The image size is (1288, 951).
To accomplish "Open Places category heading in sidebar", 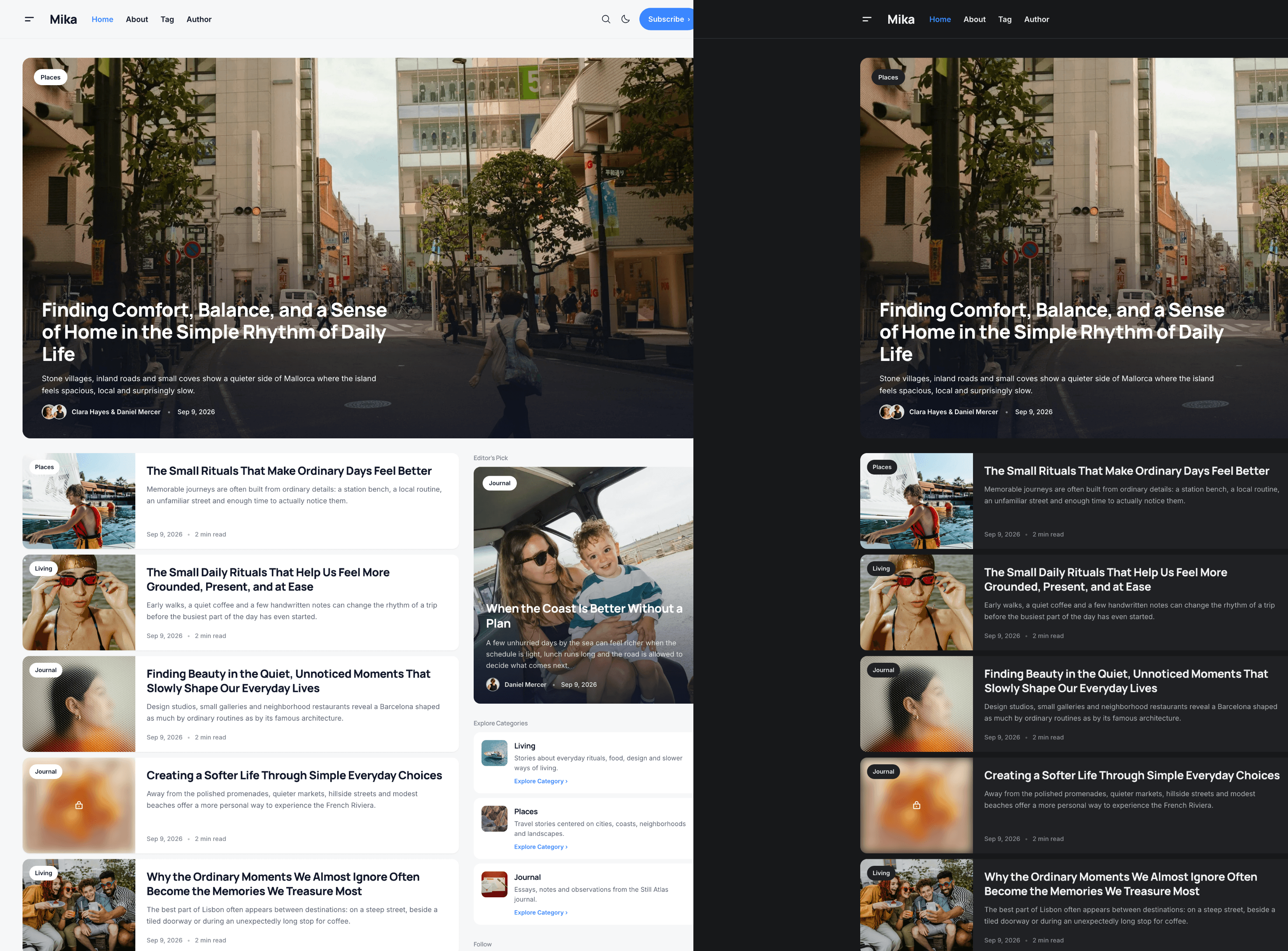I will pos(525,811).
